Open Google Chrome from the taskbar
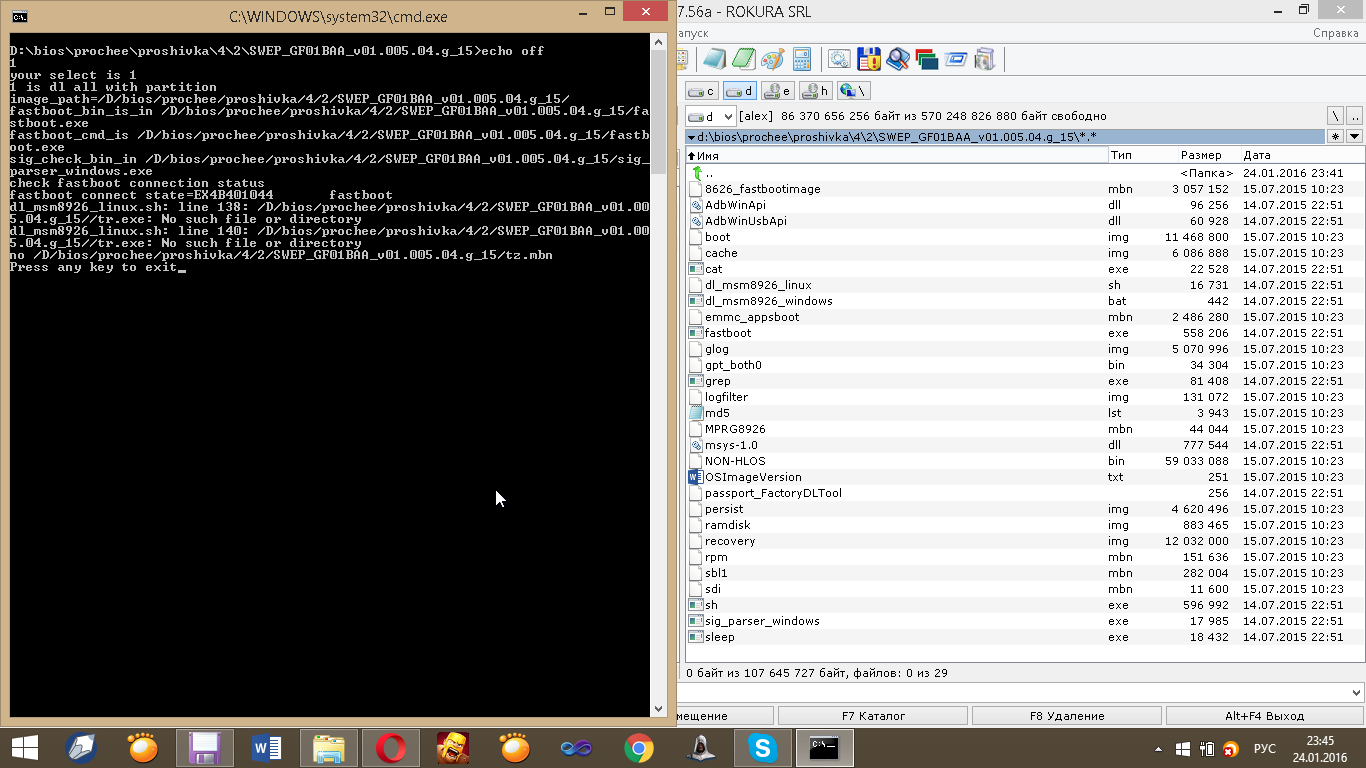The width and height of the screenshot is (1366, 768). (638, 747)
